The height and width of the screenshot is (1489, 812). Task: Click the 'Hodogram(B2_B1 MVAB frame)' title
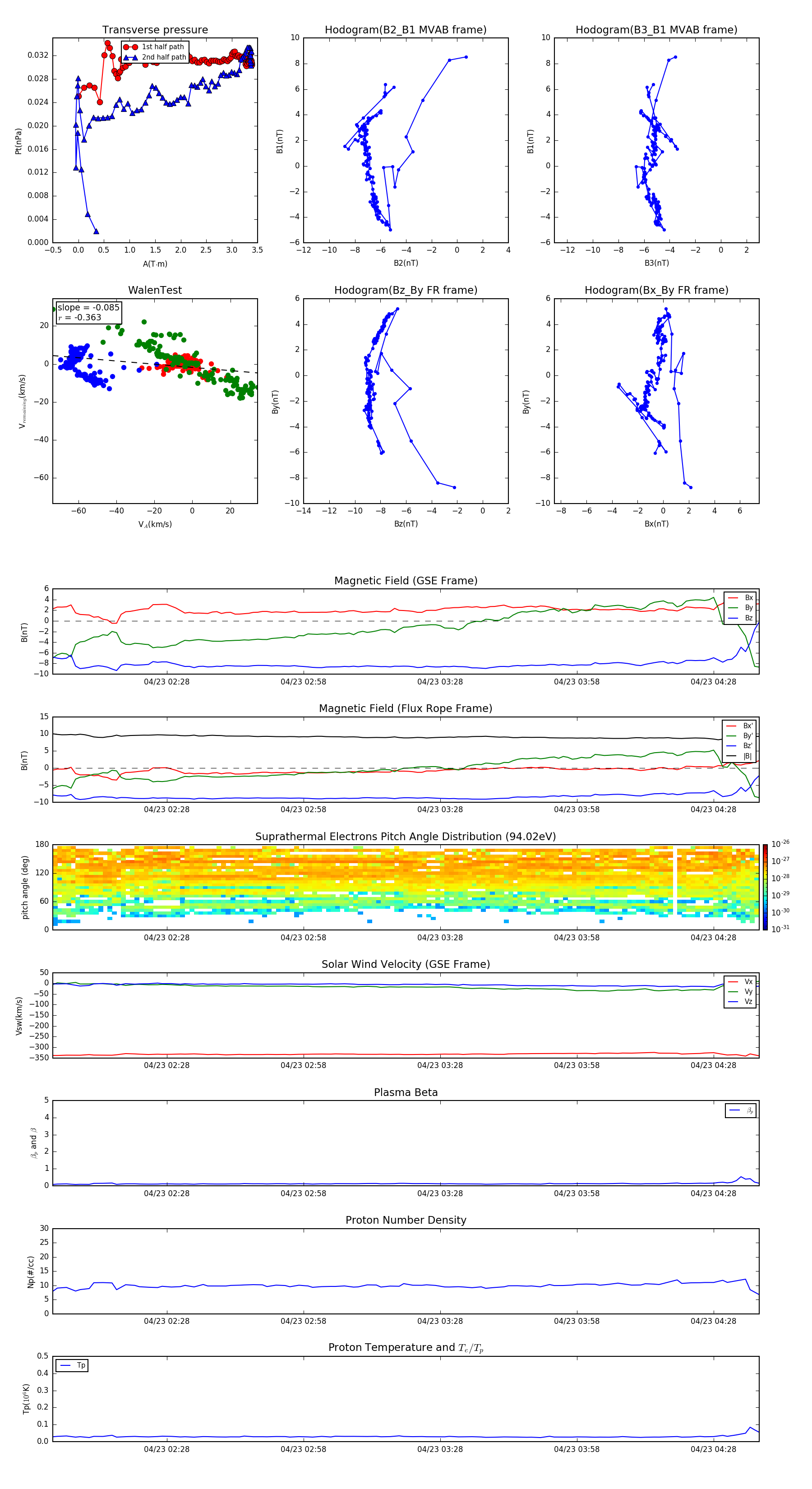tap(406, 30)
